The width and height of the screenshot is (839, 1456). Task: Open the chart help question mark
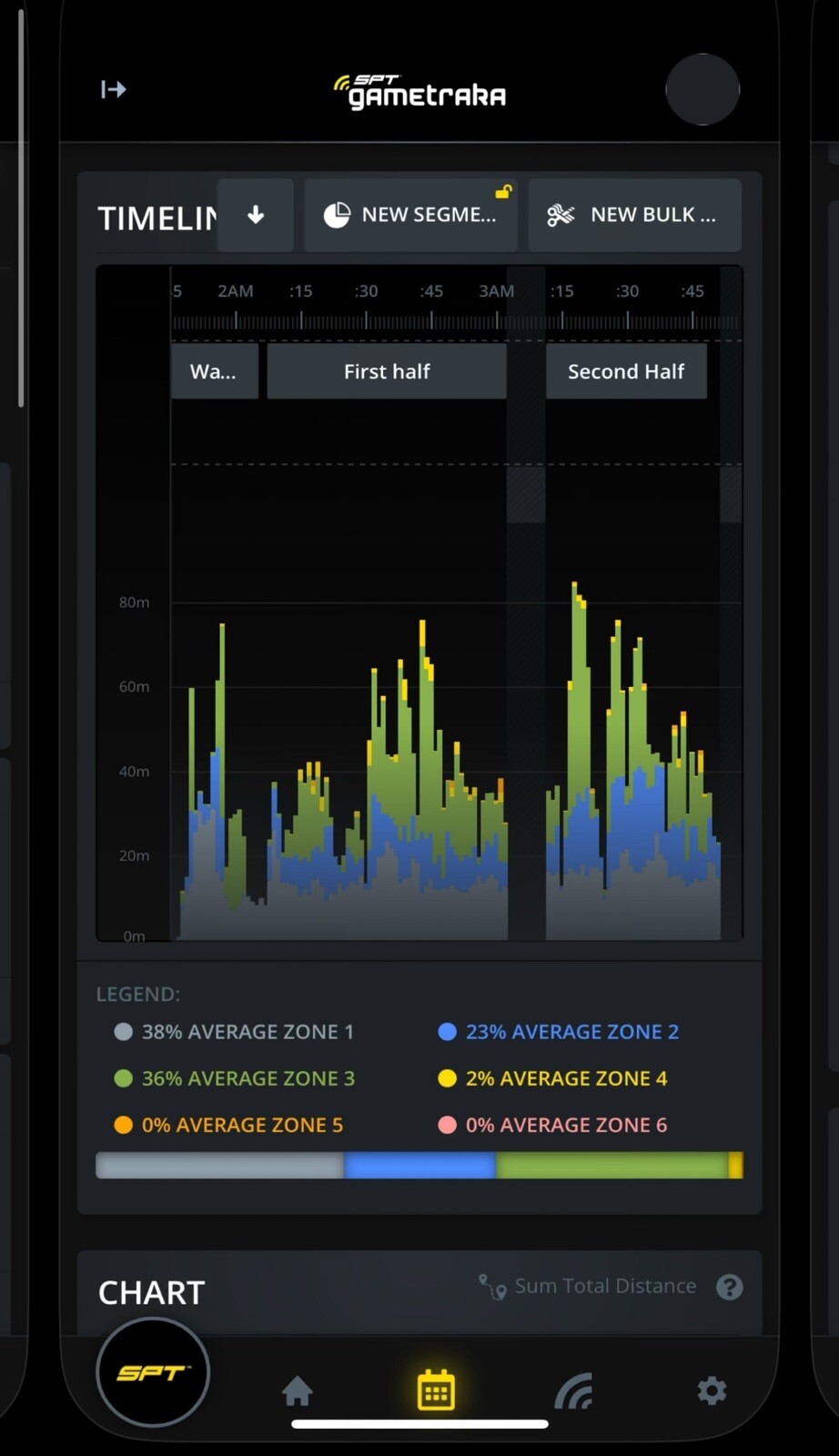[729, 1287]
